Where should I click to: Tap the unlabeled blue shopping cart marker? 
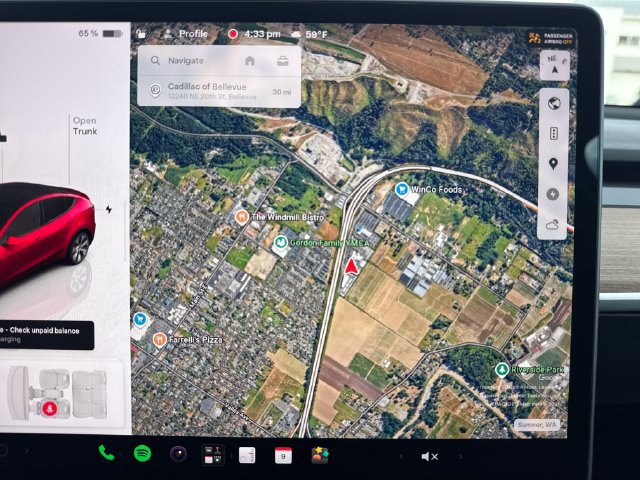click(x=140, y=319)
